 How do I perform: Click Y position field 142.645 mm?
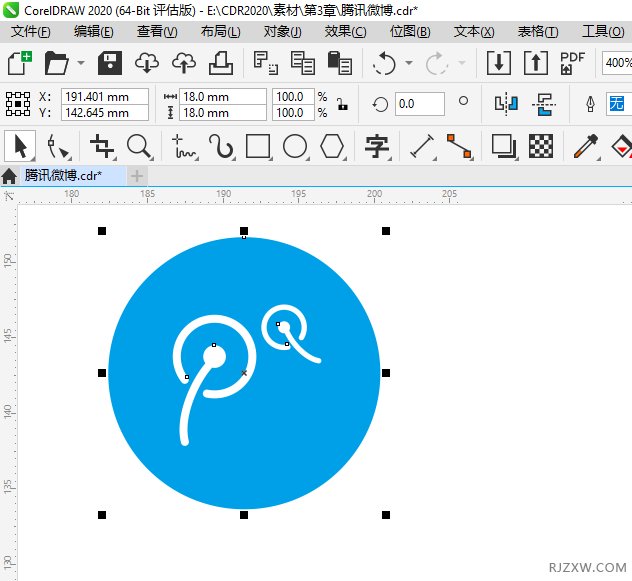(105, 113)
